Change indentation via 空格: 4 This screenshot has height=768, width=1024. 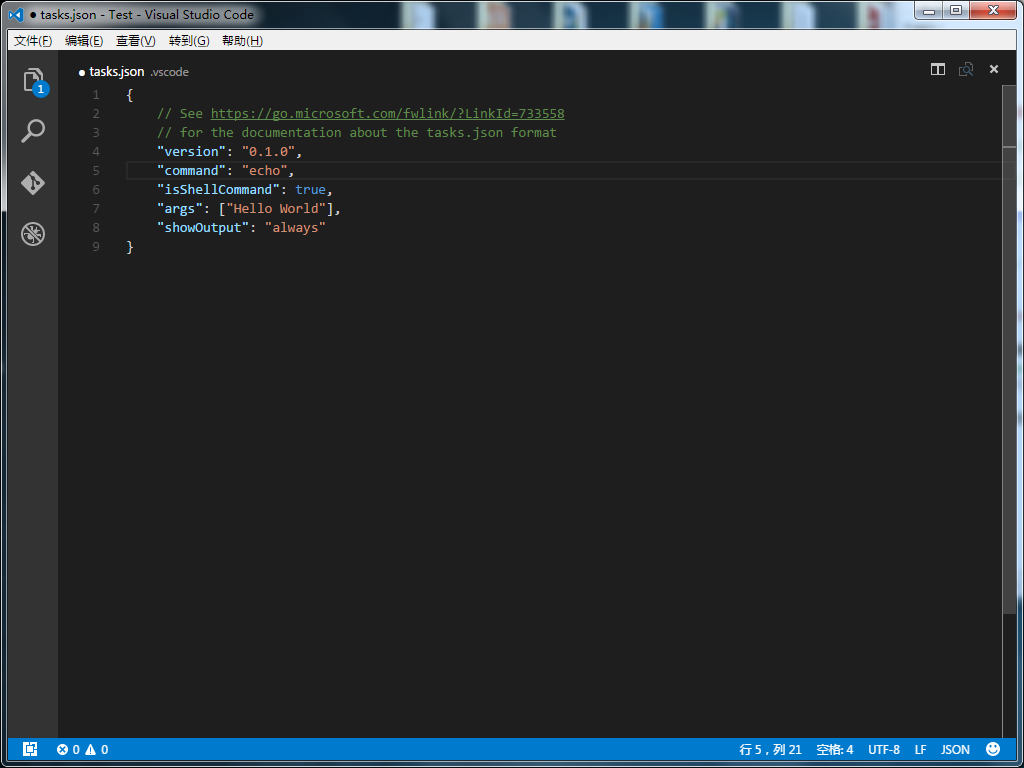835,750
